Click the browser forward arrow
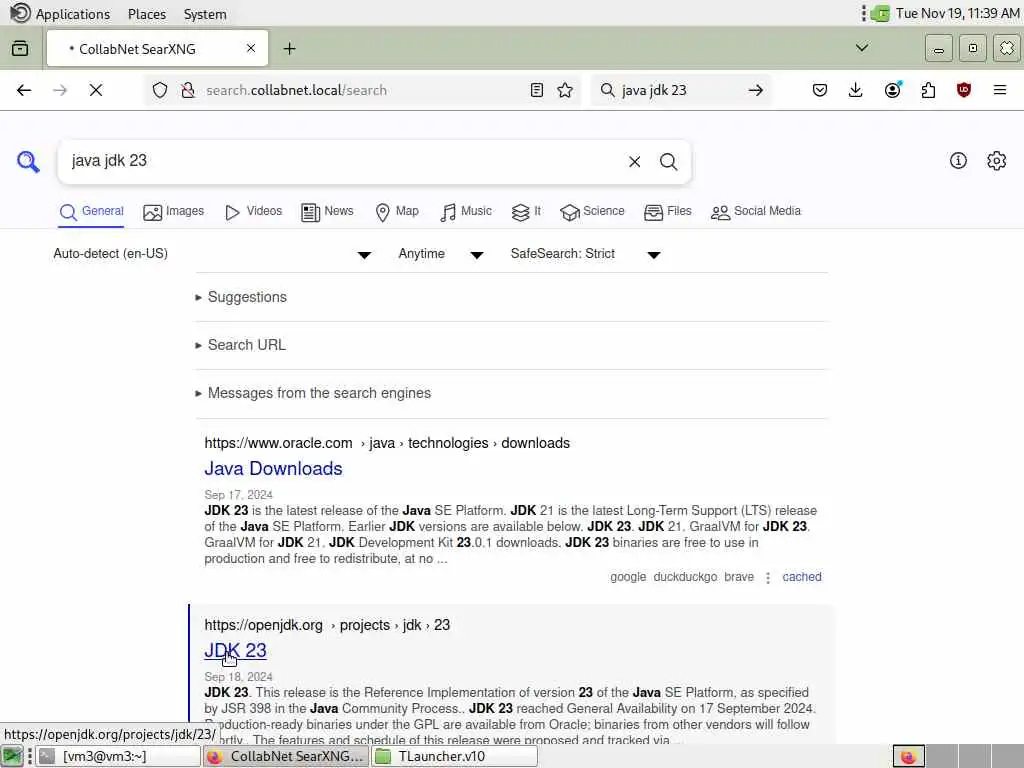 pos(60,90)
